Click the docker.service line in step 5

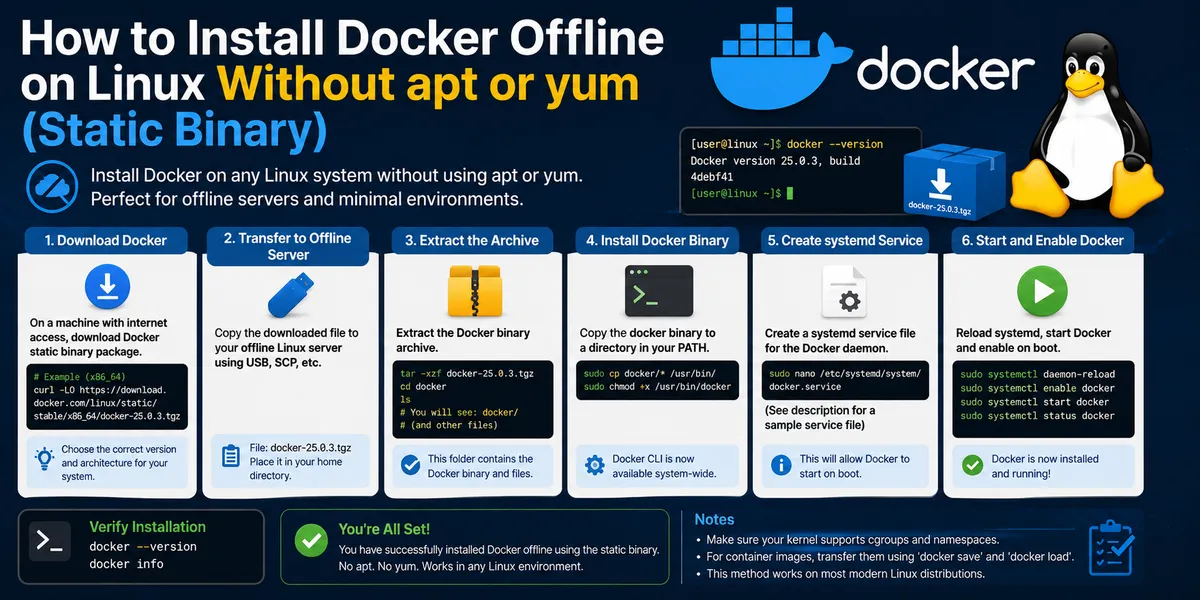803,387
